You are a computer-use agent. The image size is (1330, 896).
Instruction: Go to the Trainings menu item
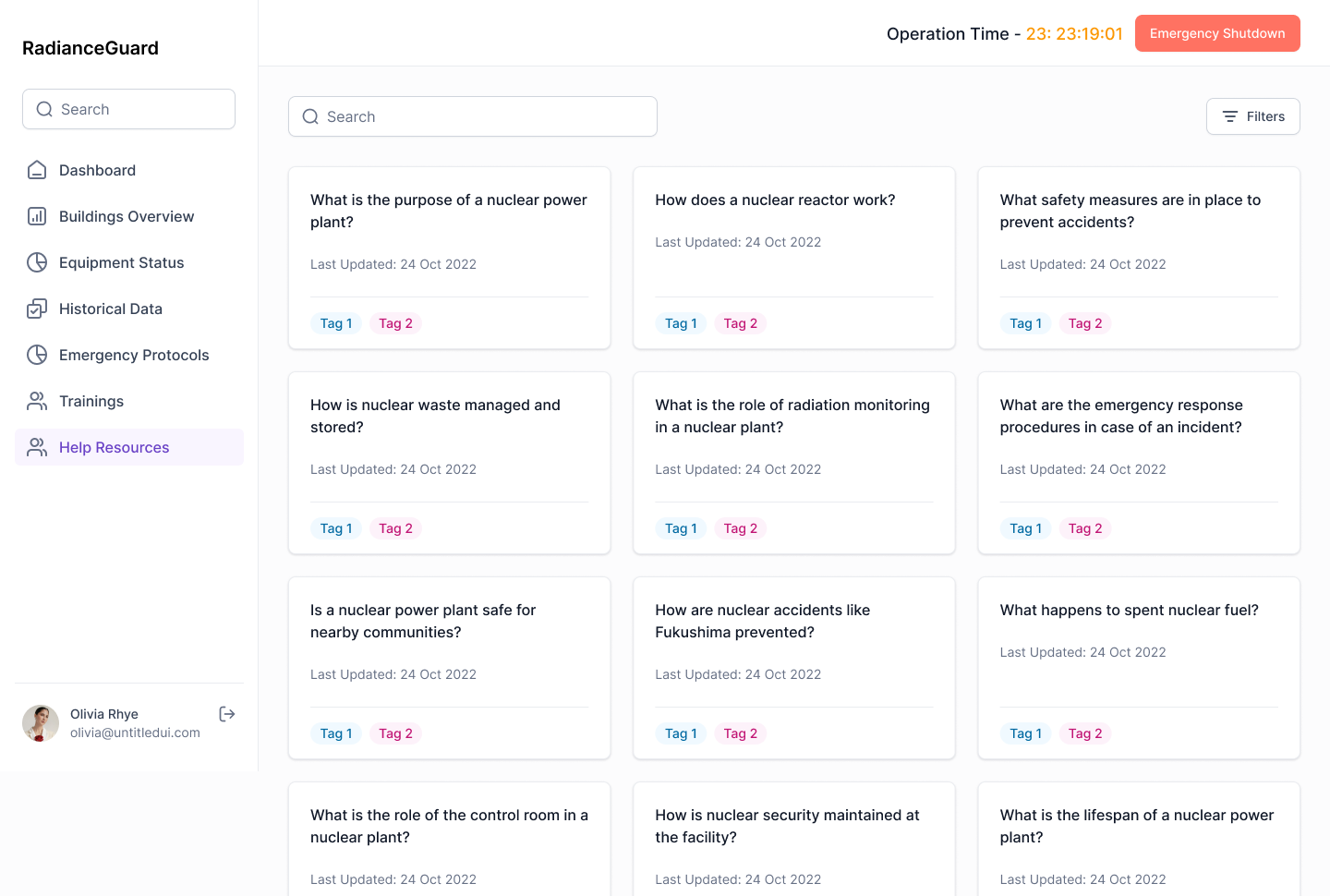91,401
